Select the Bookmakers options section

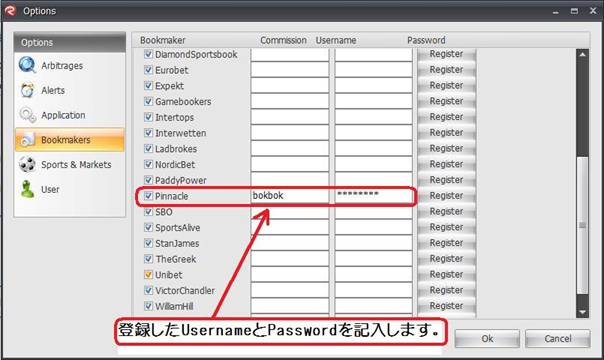click(x=70, y=140)
